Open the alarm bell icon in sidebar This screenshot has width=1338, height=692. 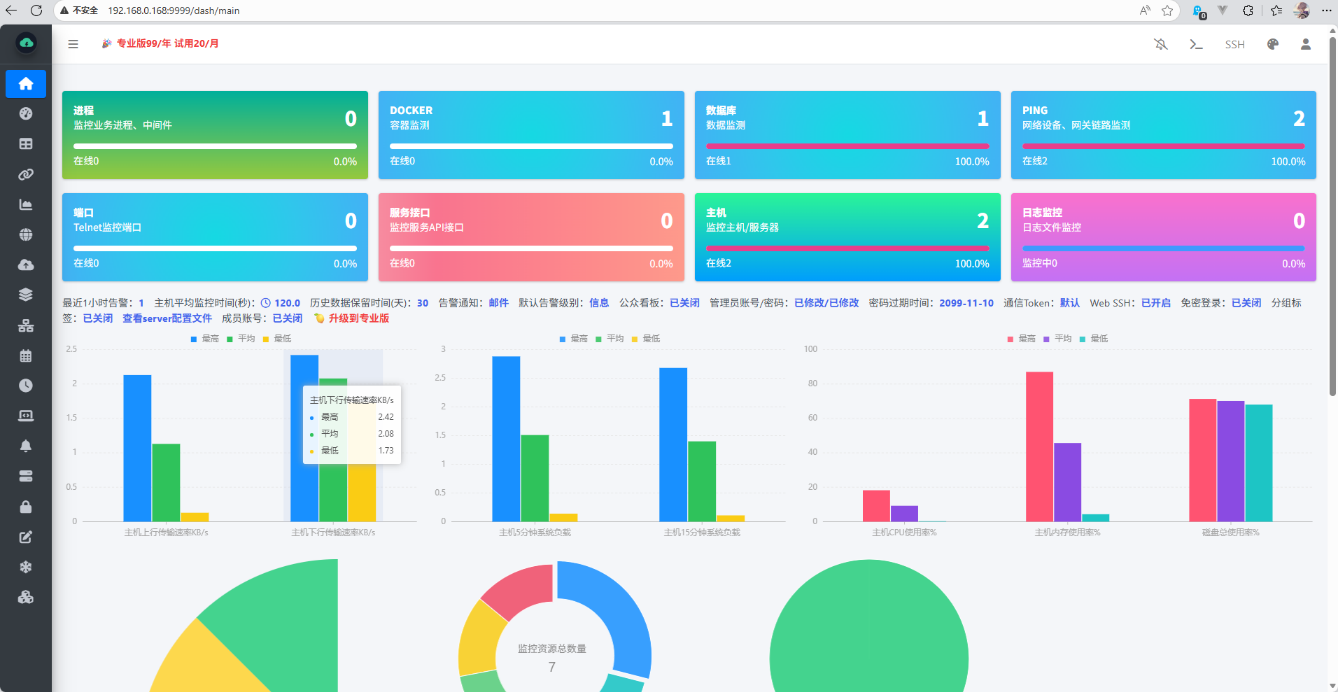pyautogui.click(x=26, y=446)
